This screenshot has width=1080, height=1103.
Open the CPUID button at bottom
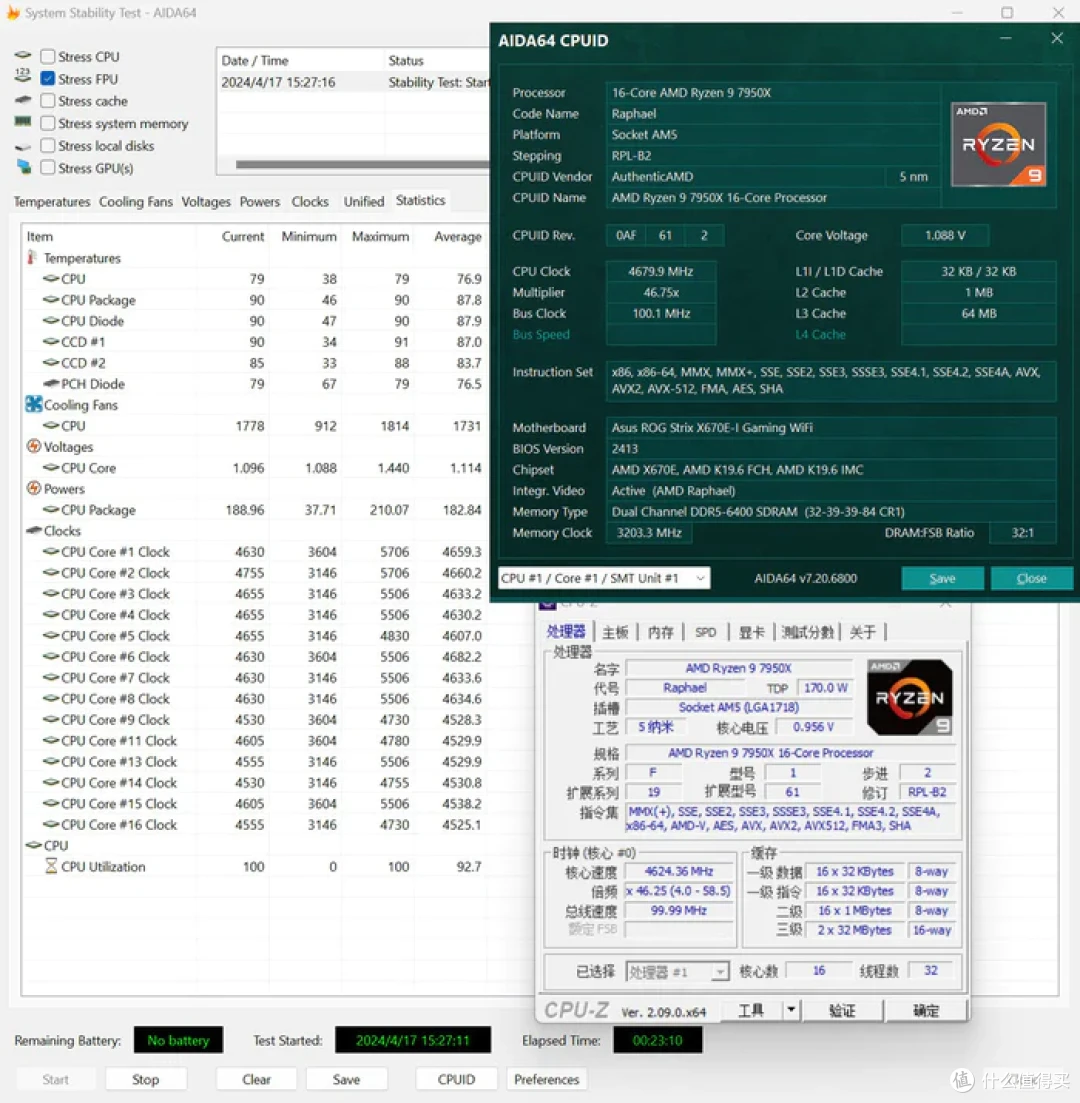pyautogui.click(x=456, y=1079)
